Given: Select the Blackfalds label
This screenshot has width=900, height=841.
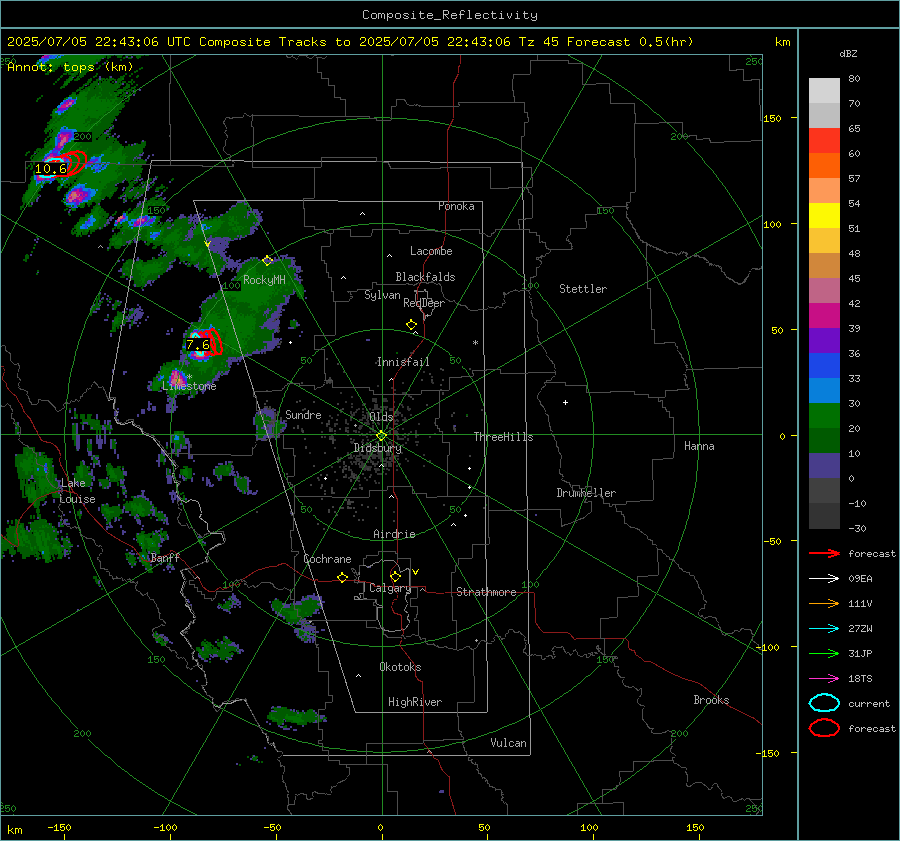Looking at the screenshot, I should 425,277.
